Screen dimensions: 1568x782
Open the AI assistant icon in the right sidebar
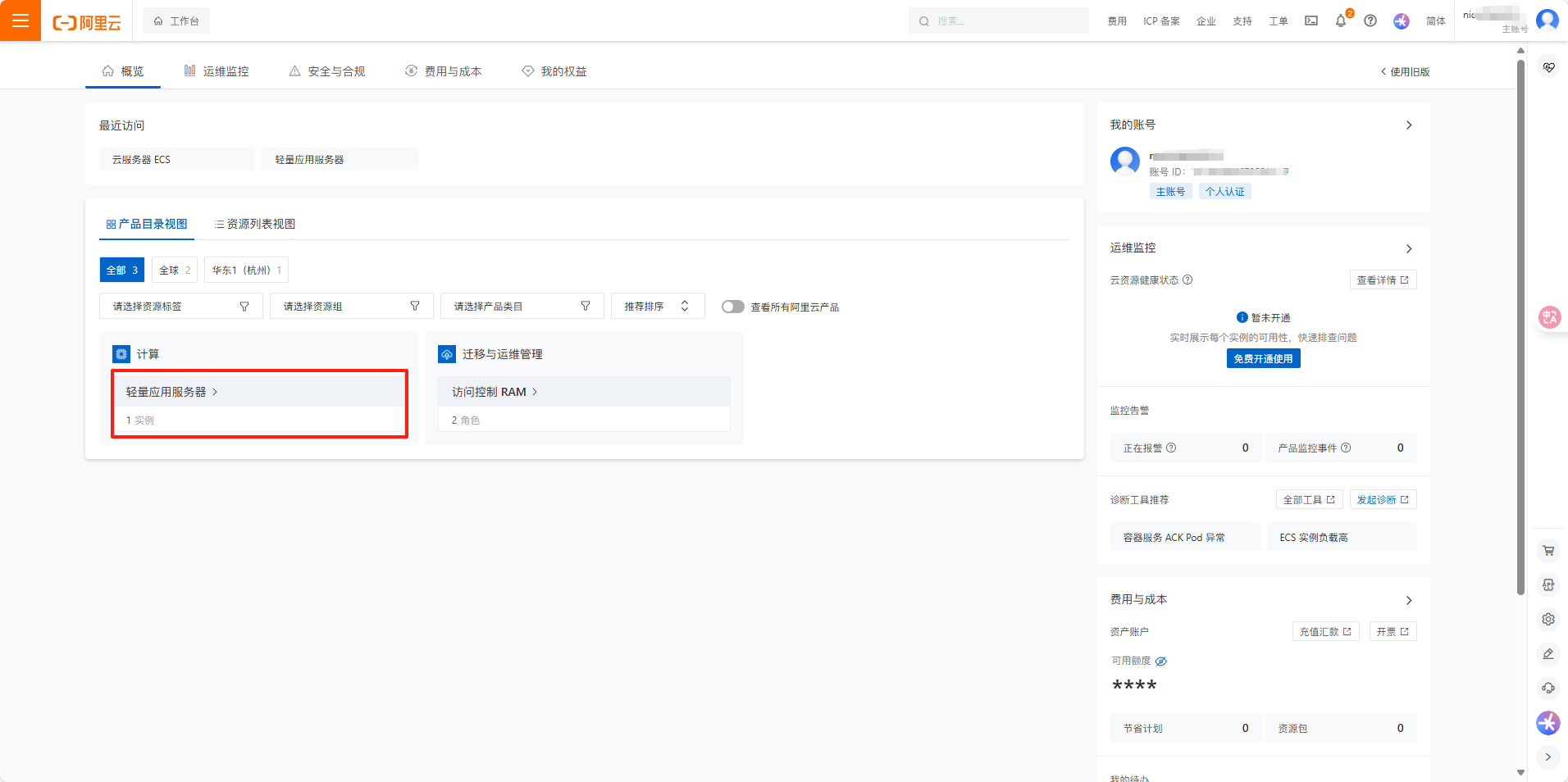click(x=1548, y=723)
